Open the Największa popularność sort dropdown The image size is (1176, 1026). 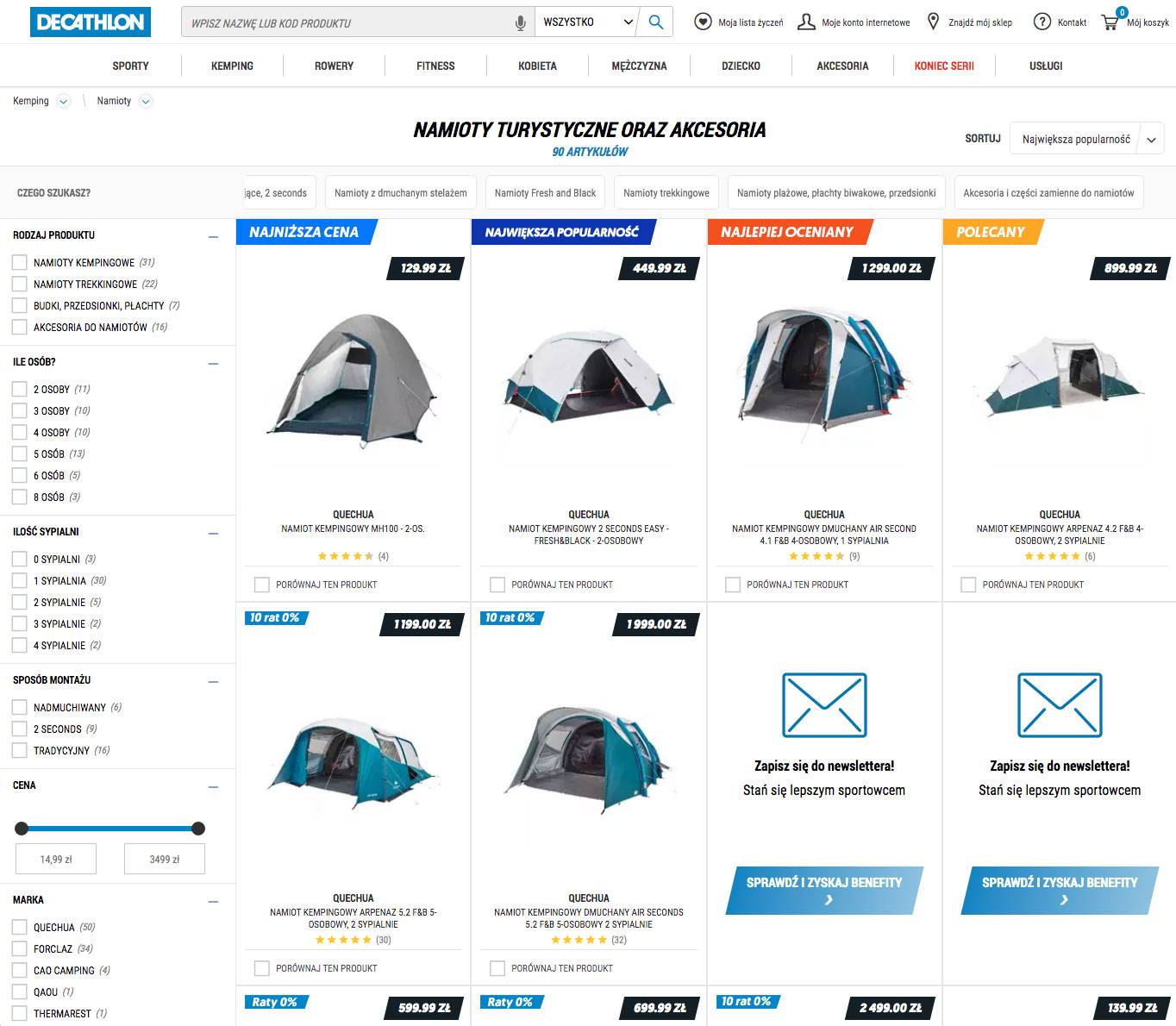point(1086,139)
